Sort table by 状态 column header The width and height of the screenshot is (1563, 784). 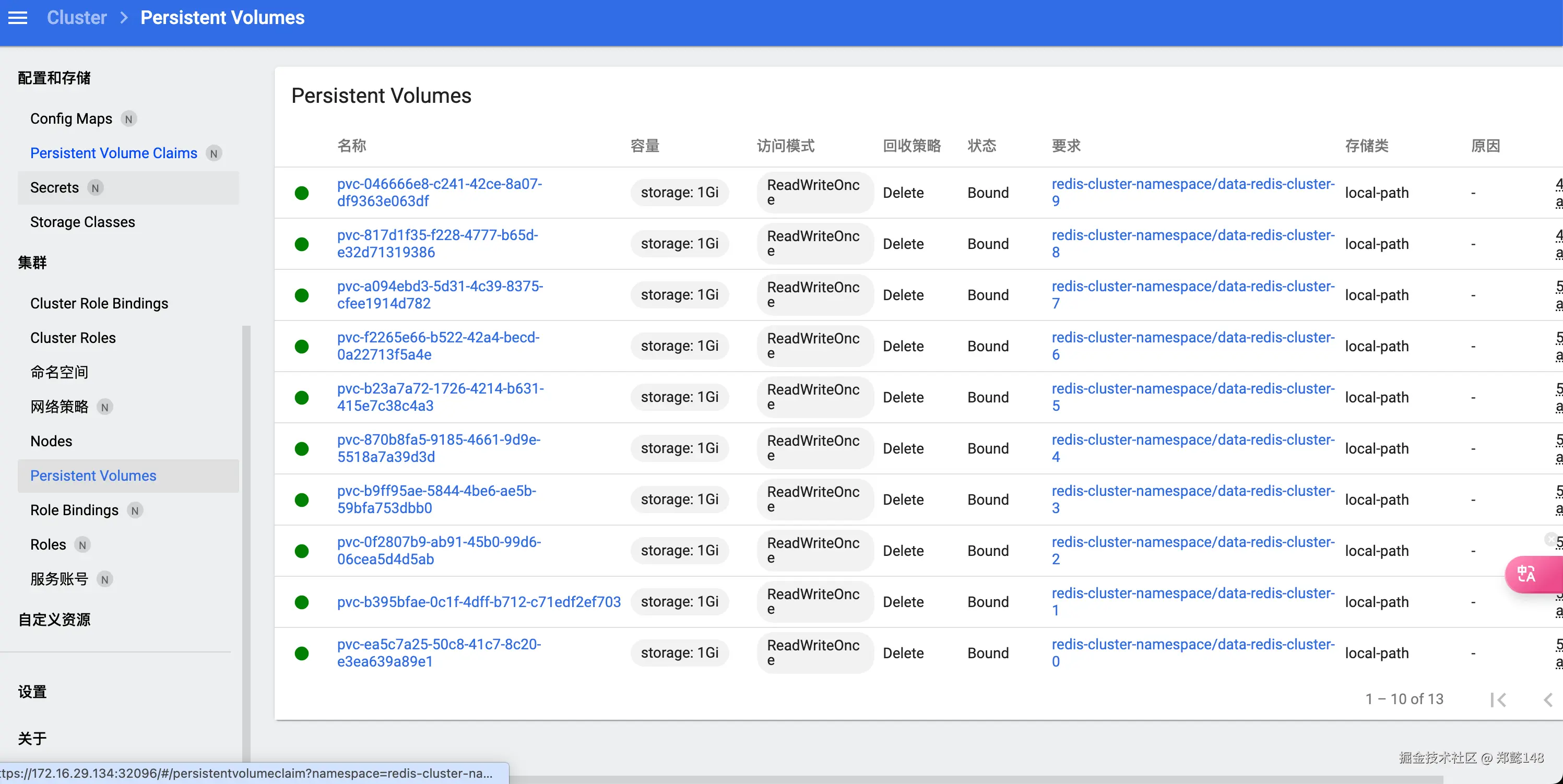tap(982, 146)
